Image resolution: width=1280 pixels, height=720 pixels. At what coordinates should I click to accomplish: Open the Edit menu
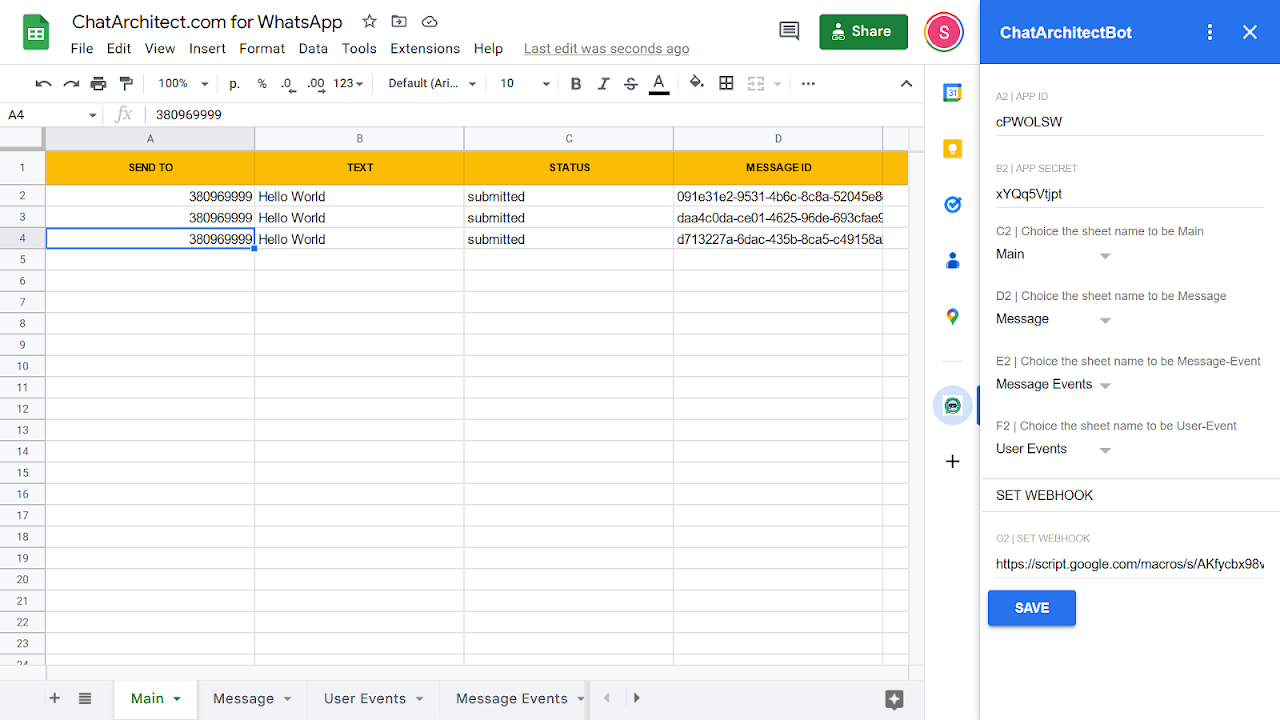click(119, 48)
